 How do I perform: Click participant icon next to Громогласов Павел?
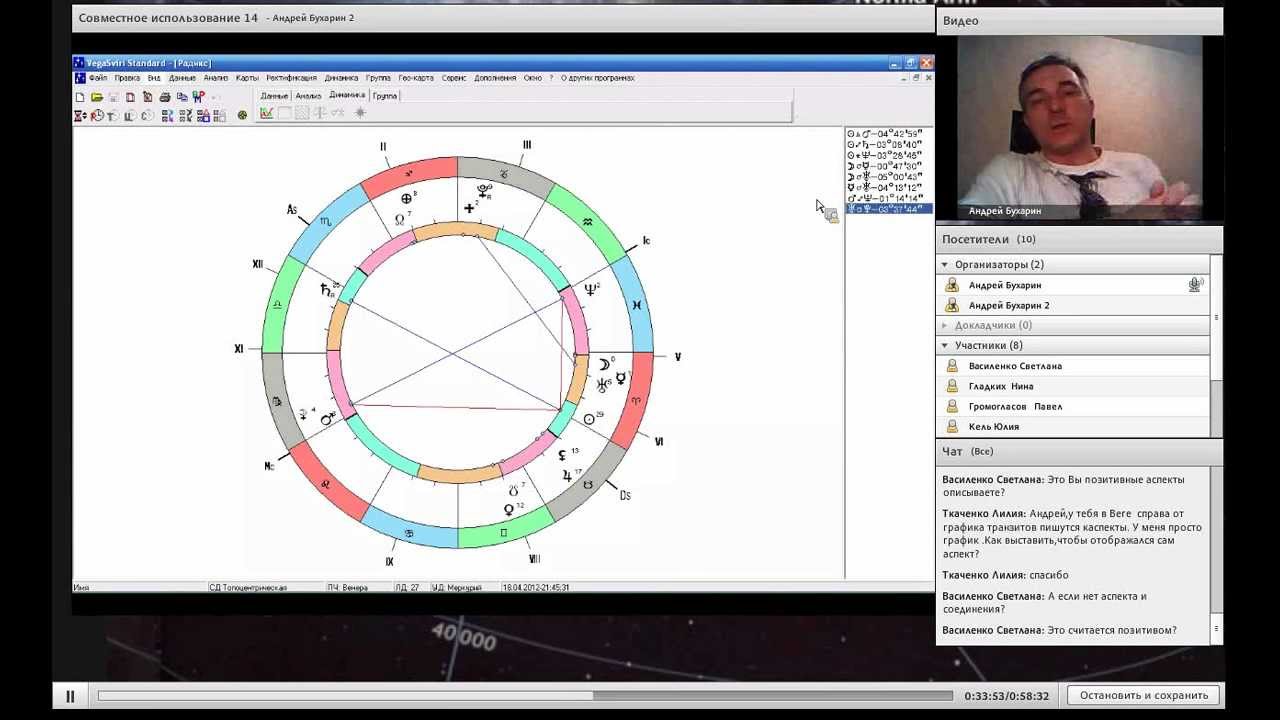pyautogui.click(x=952, y=406)
